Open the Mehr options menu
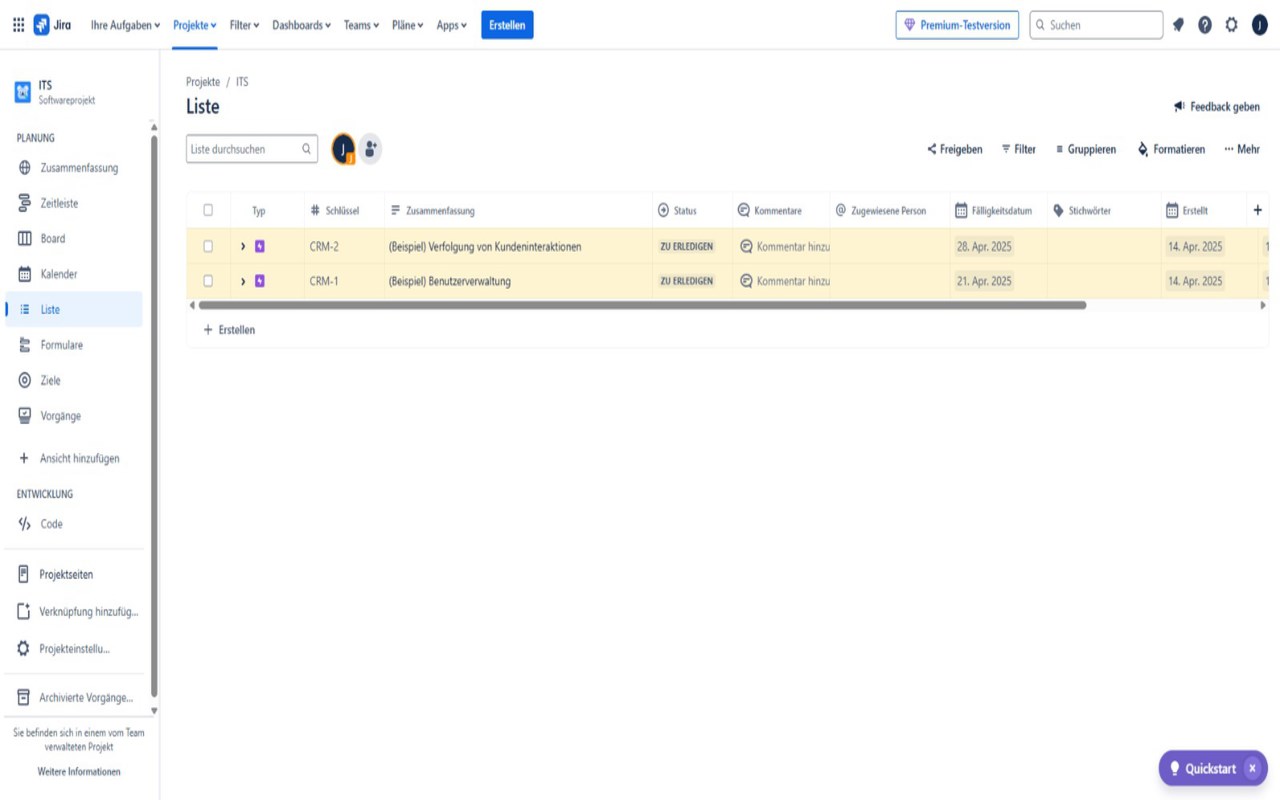 click(x=1242, y=149)
